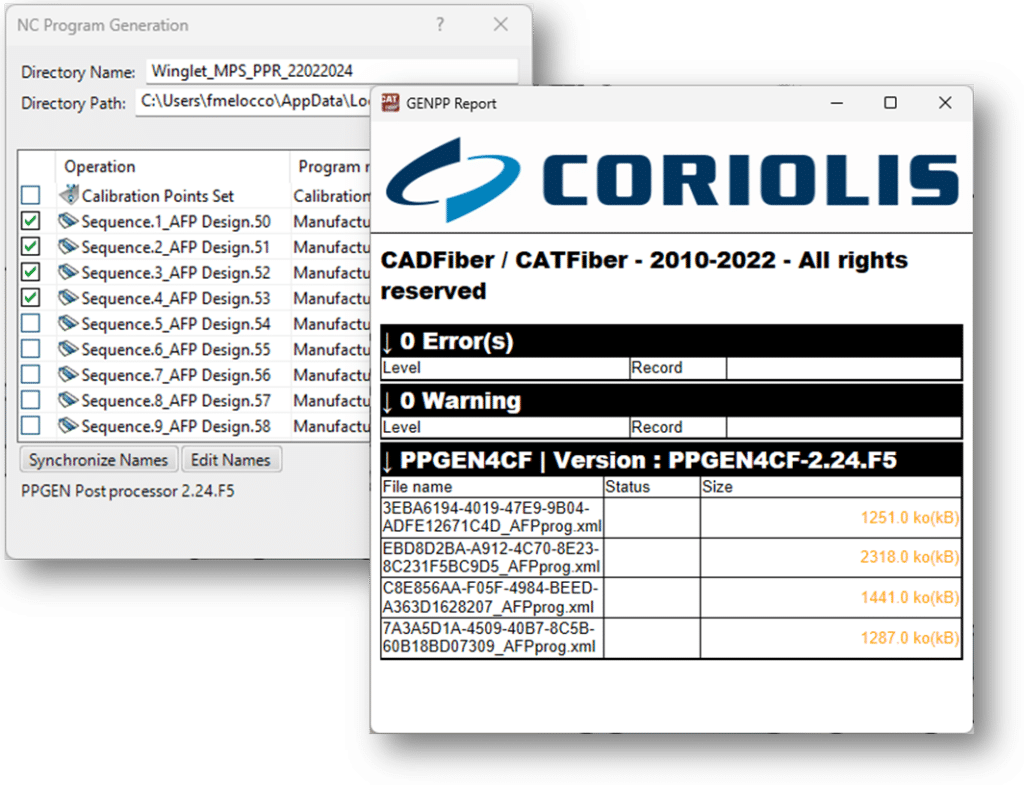Image resolution: width=1024 pixels, height=785 pixels.
Task: Click the 2318.0 ko(kB) size value
Action: tap(910, 557)
